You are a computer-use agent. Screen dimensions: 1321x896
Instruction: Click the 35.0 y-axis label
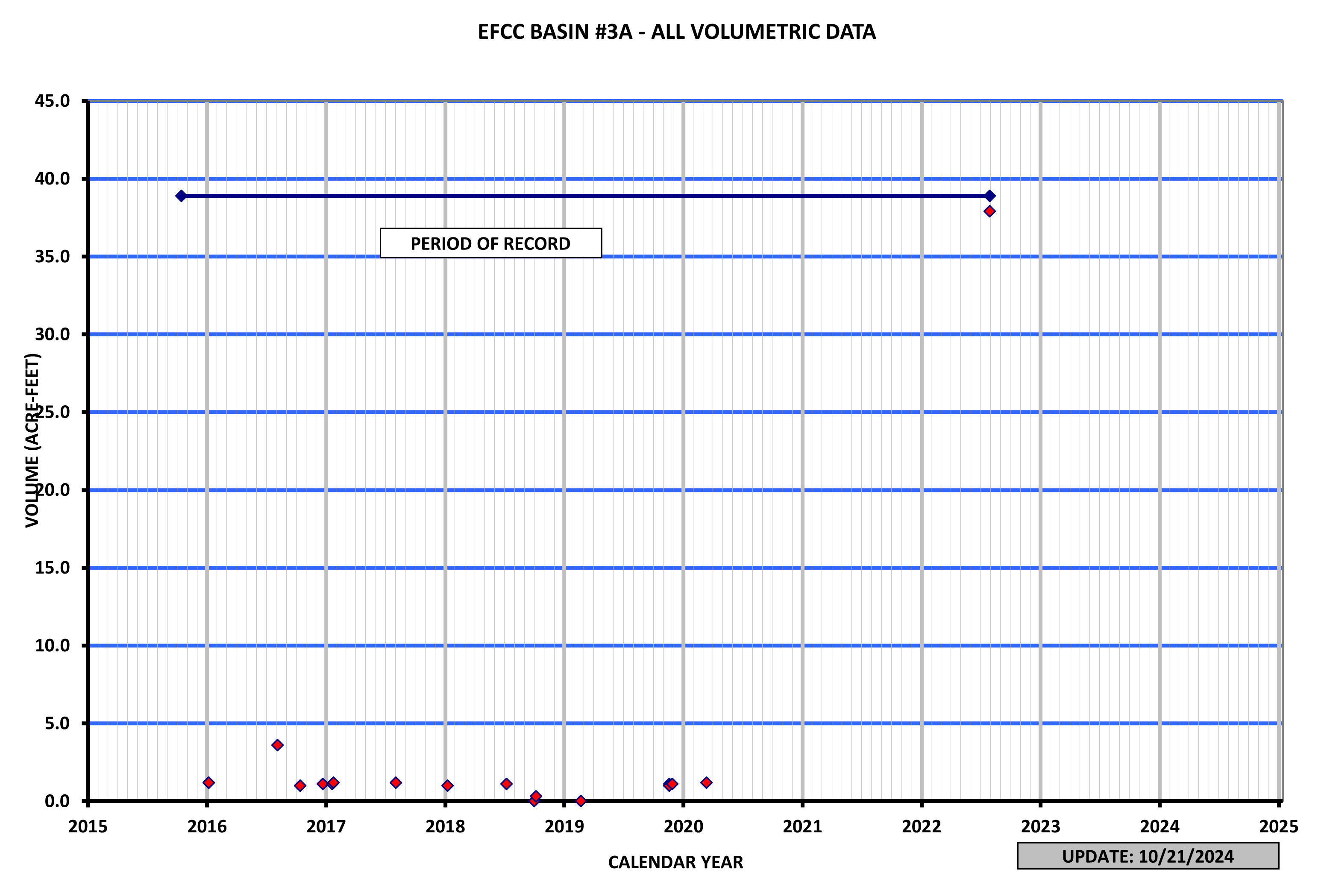pyautogui.click(x=52, y=257)
